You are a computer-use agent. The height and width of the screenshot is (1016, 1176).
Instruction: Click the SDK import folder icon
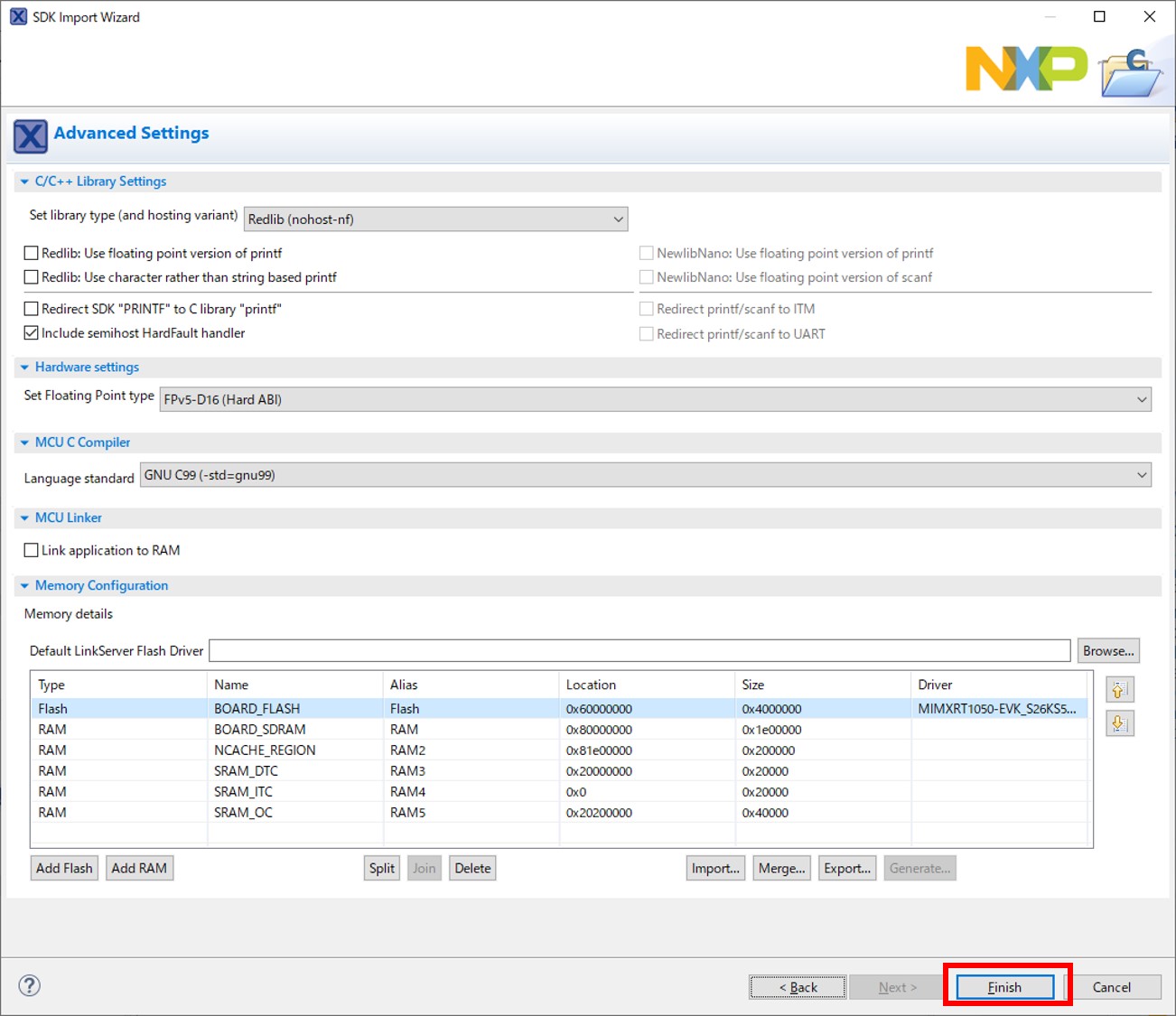1130,74
